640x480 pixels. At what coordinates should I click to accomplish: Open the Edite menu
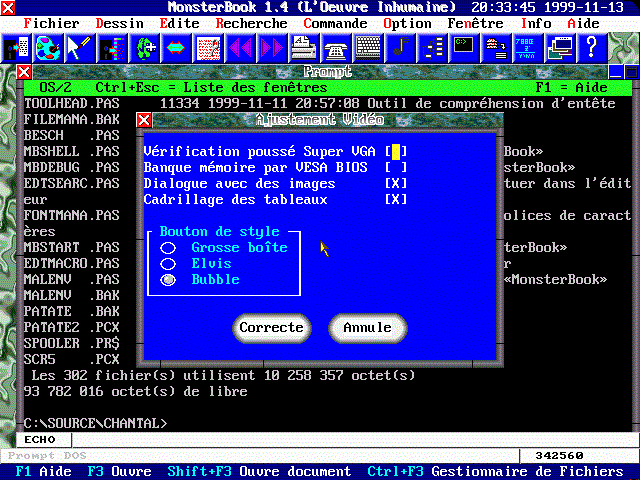tap(179, 24)
